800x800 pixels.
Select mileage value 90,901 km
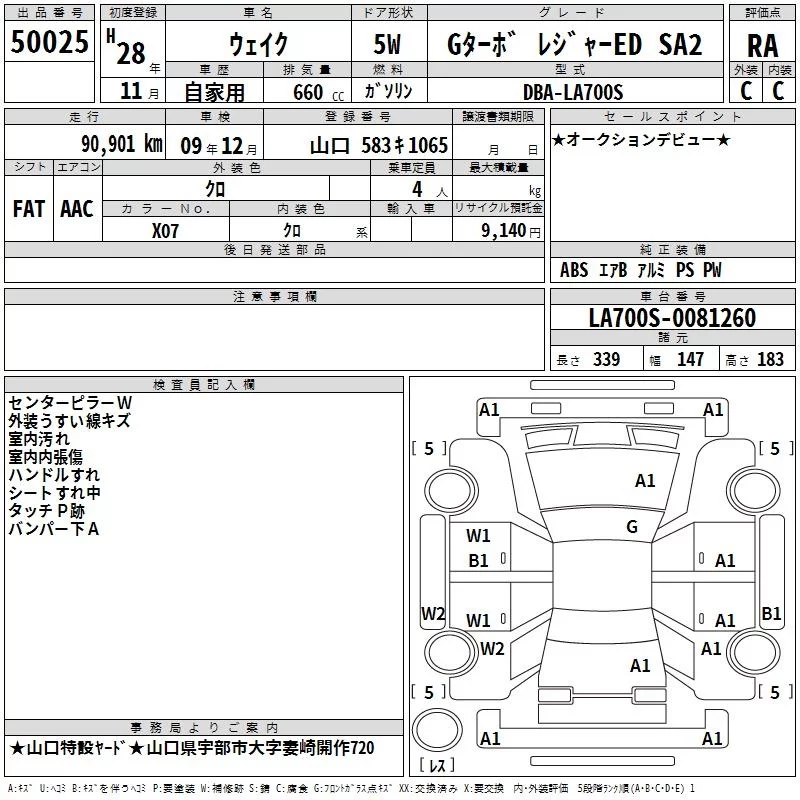coord(122,144)
